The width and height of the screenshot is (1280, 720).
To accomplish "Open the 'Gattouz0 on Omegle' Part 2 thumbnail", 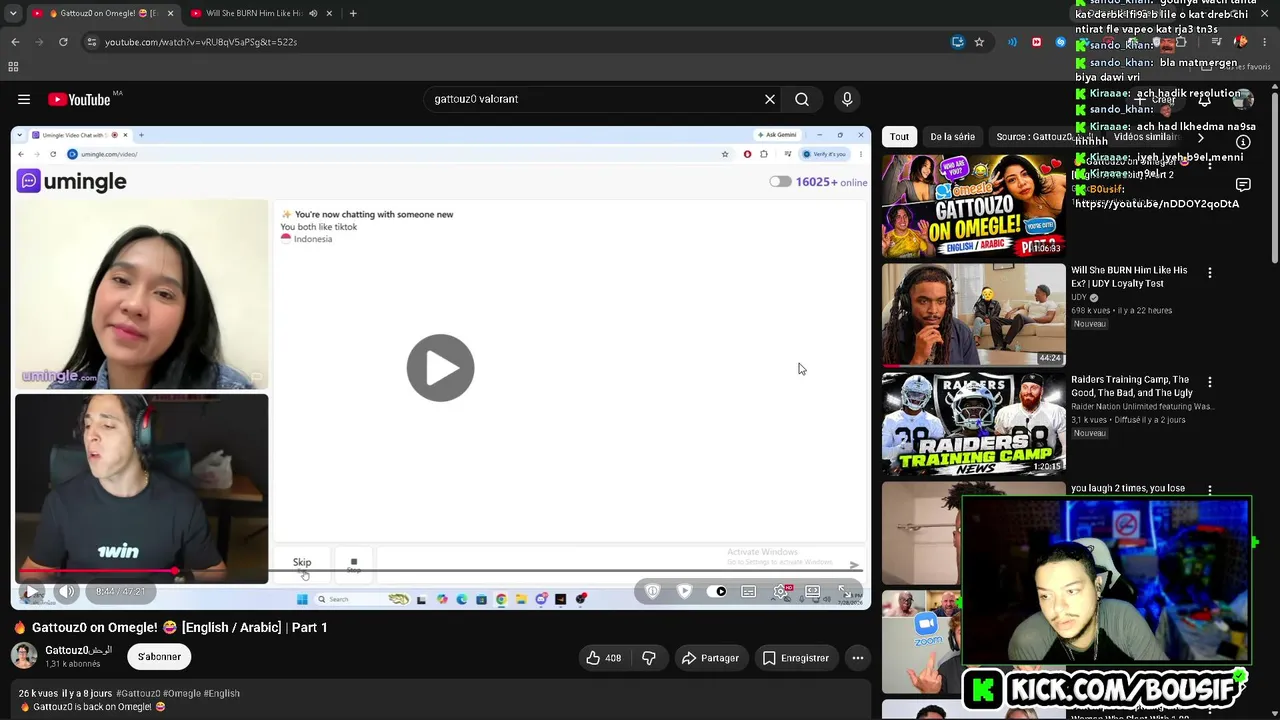I will (x=973, y=206).
